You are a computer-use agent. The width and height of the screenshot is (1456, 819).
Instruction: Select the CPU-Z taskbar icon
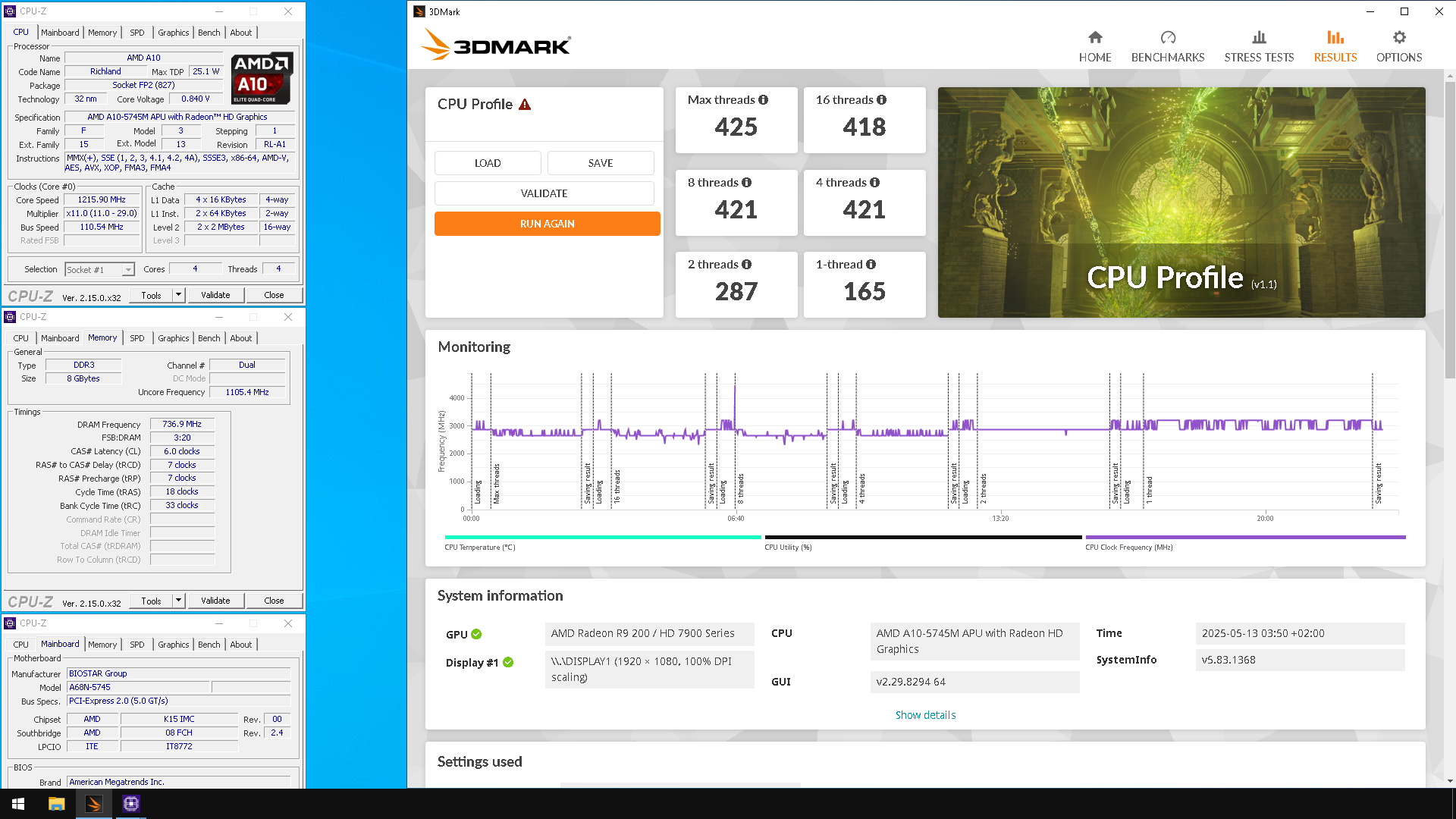pos(131,804)
